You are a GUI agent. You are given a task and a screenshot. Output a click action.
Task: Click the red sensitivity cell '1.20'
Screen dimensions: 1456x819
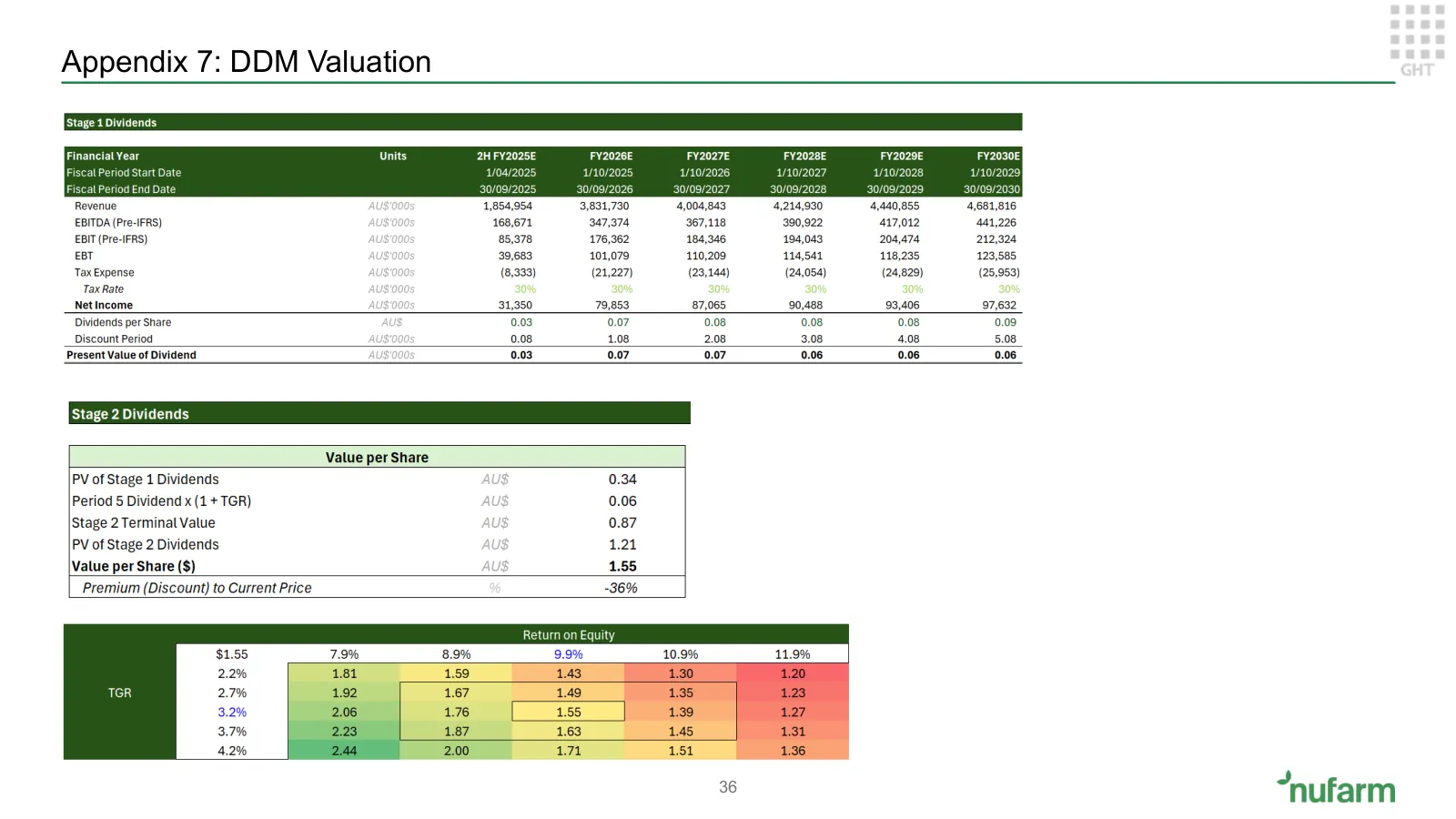pyautogui.click(x=793, y=673)
